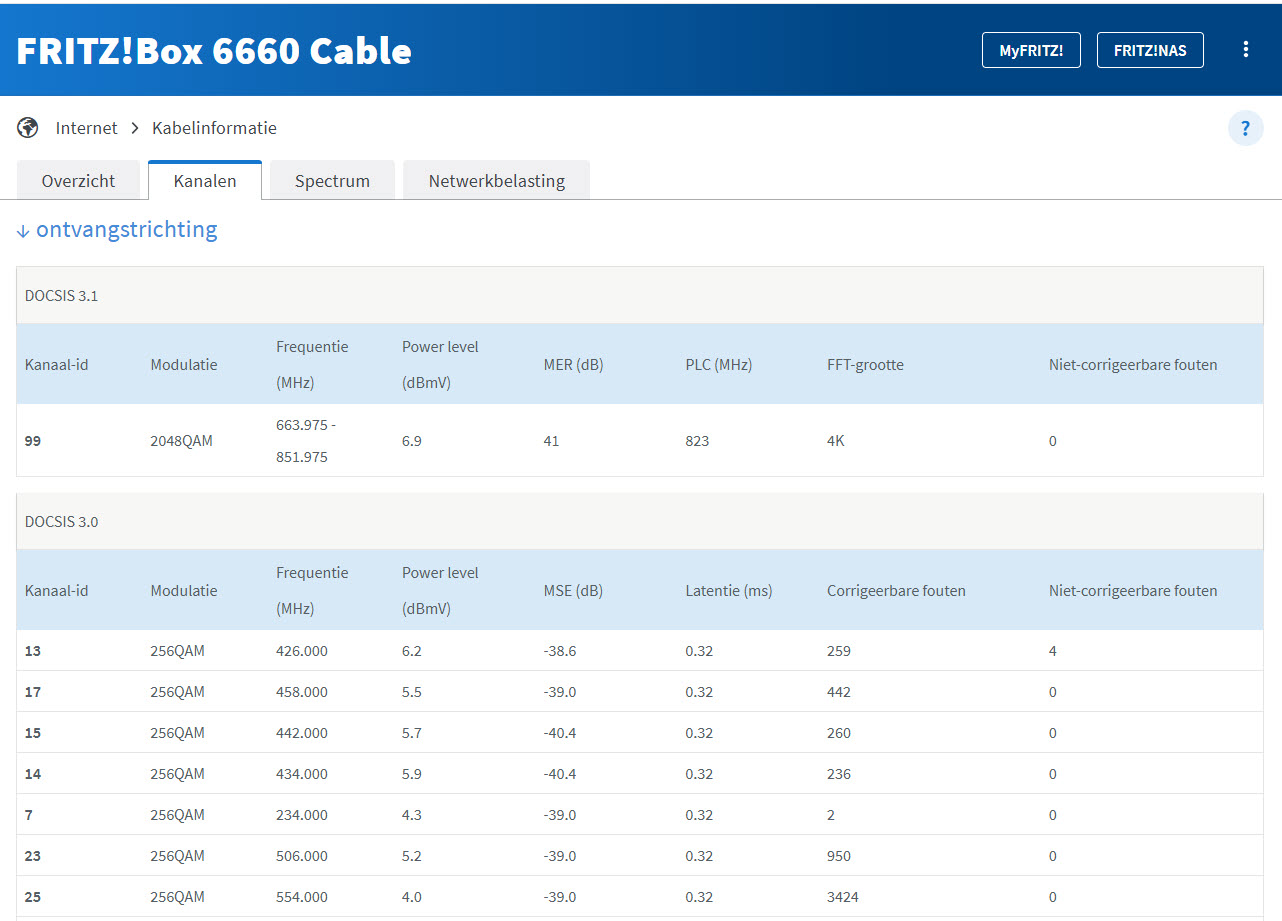This screenshot has height=921, width=1282.
Task: Click the Kabelinformatie breadcrumb item
Action: [x=214, y=128]
